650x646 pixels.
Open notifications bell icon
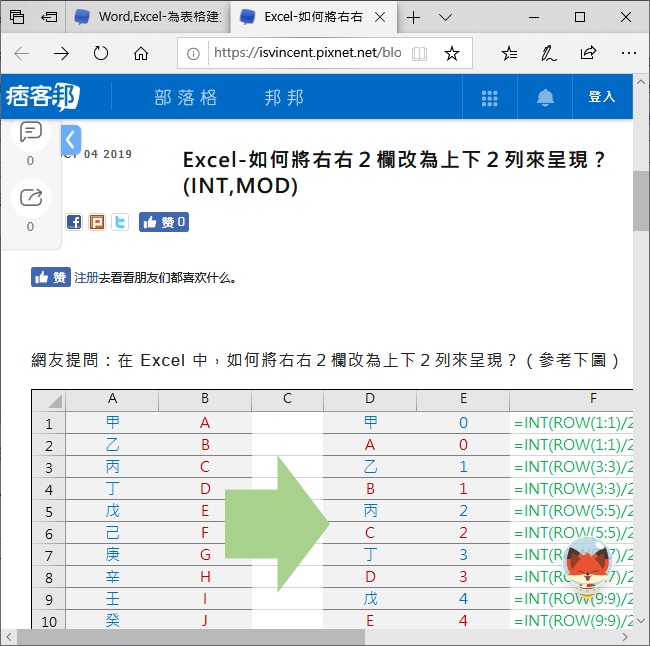pyautogui.click(x=545, y=98)
